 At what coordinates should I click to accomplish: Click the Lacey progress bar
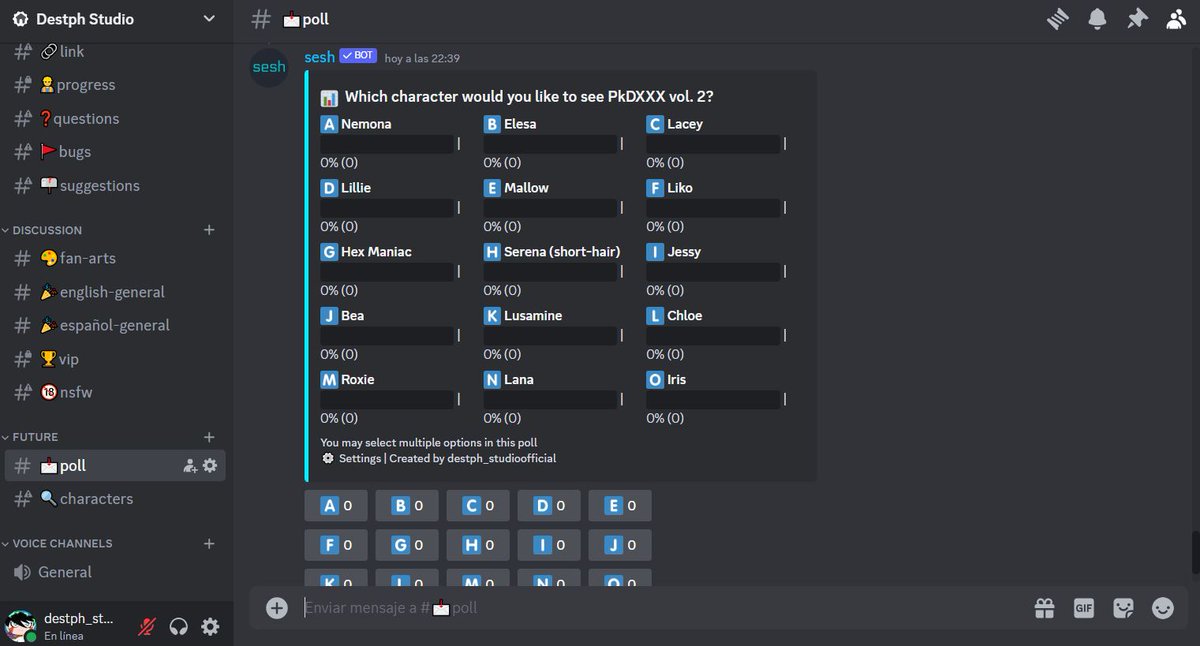pyautogui.click(x=713, y=144)
